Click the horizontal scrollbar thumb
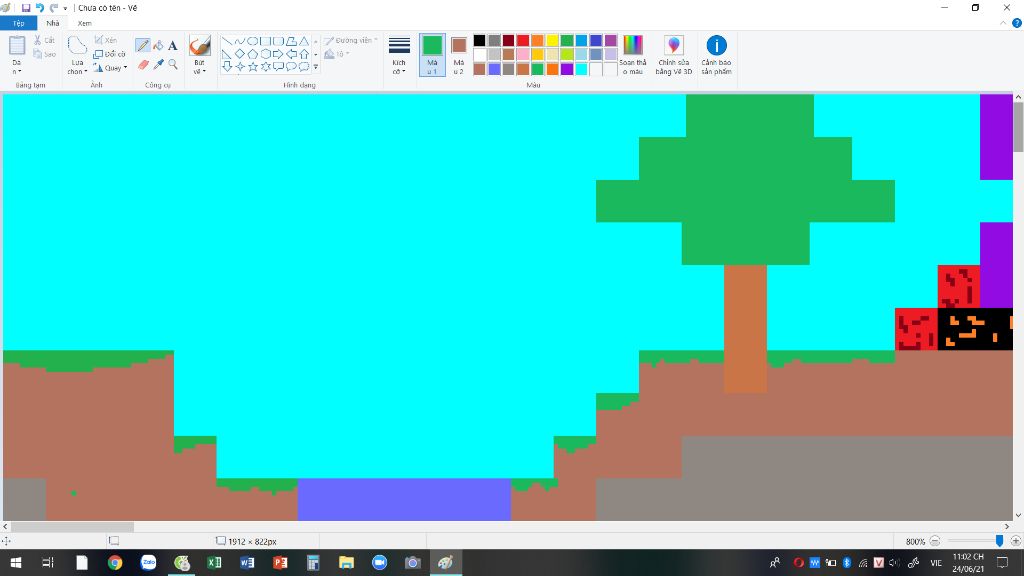Viewport: 1024px width, 576px height. [72, 526]
